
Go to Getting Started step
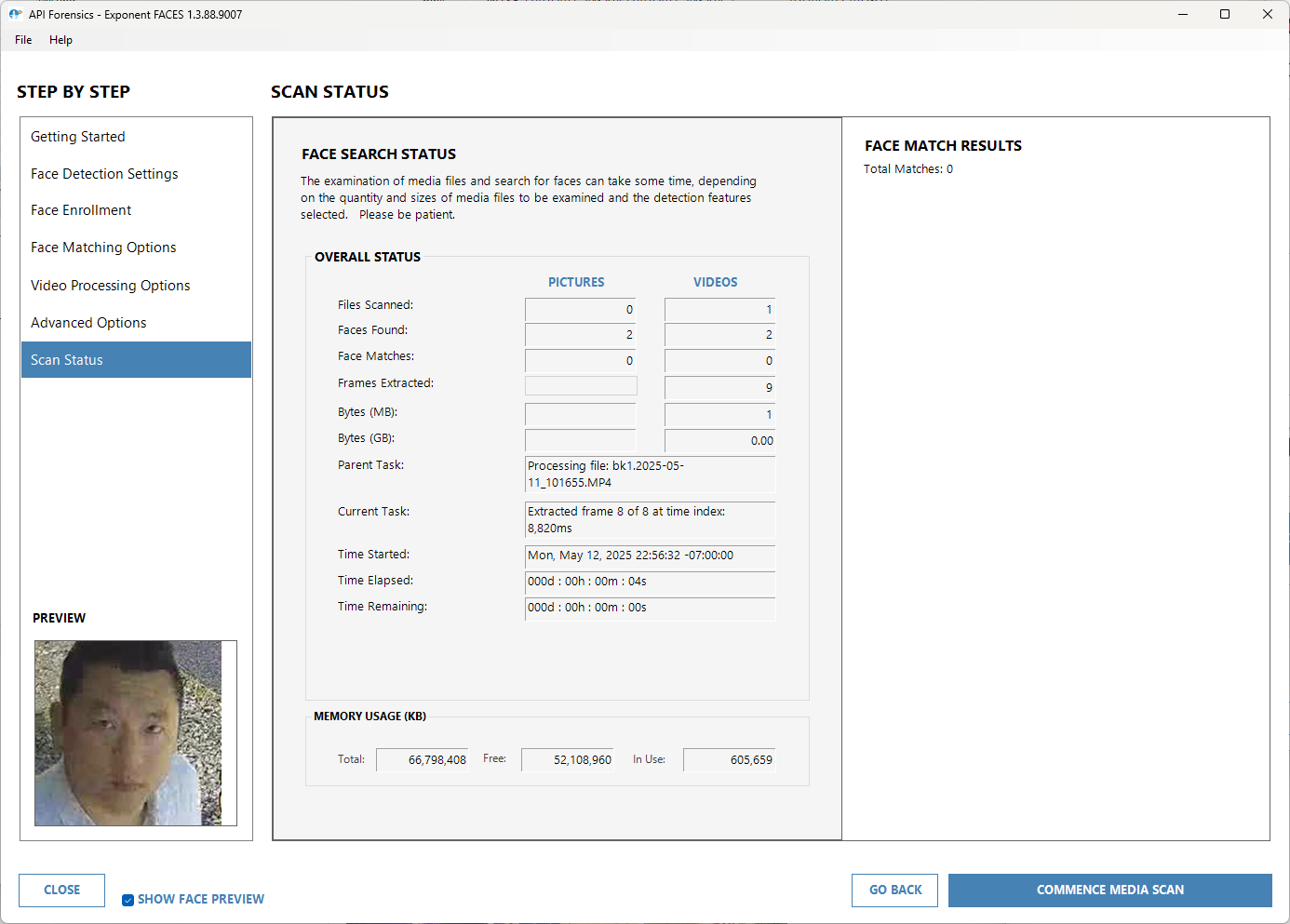[78, 137]
